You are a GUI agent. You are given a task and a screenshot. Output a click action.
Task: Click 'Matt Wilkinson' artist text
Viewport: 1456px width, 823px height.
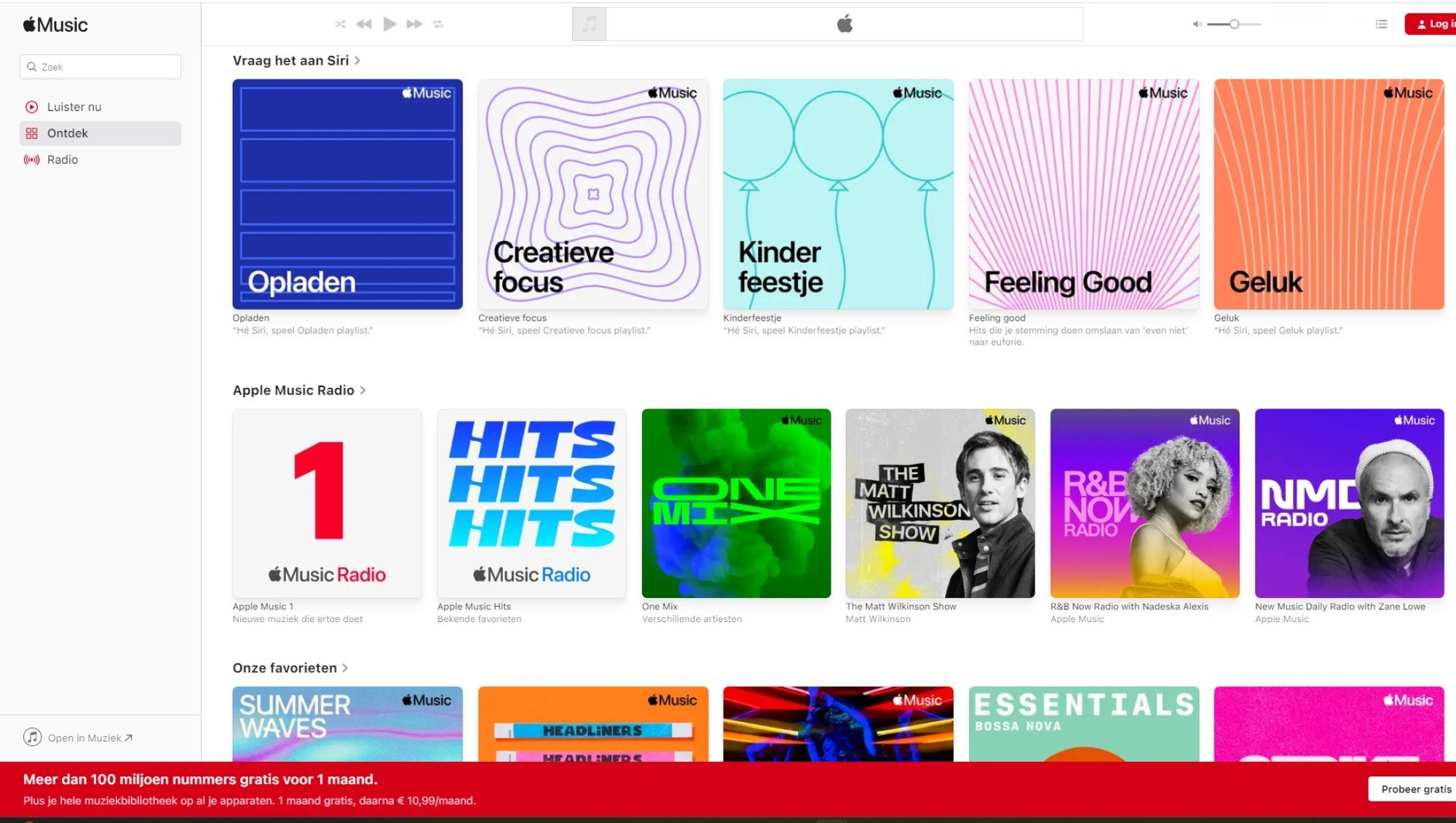point(878,618)
